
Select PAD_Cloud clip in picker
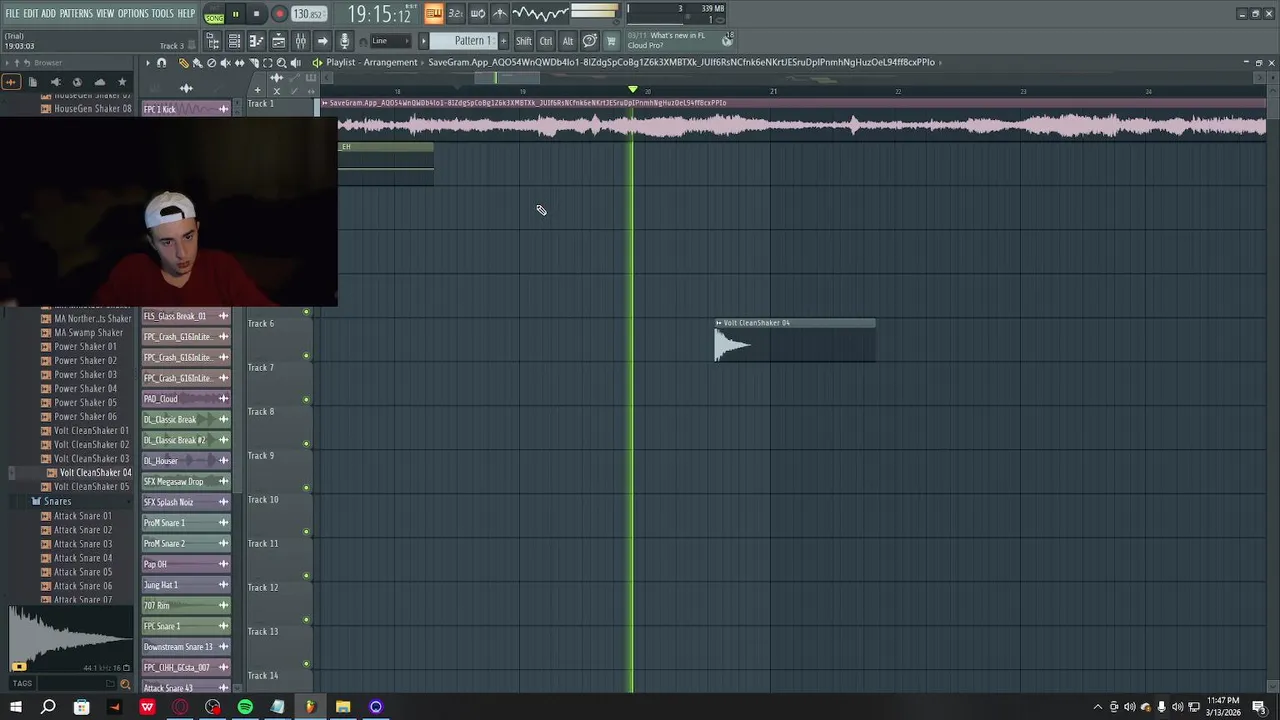coord(186,399)
